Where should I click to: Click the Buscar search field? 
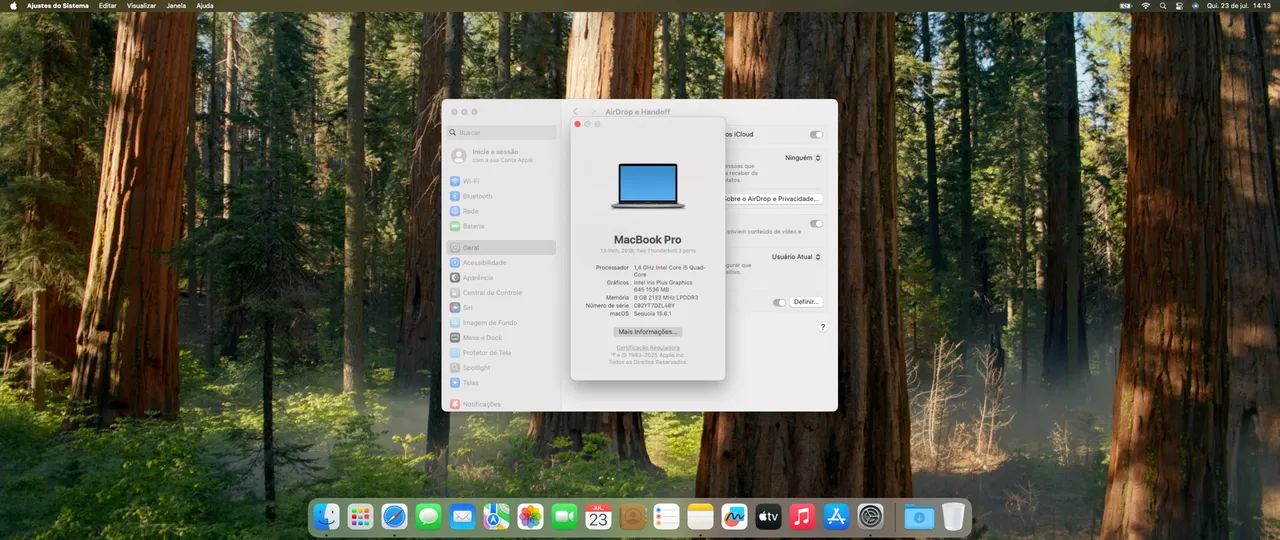[502, 132]
